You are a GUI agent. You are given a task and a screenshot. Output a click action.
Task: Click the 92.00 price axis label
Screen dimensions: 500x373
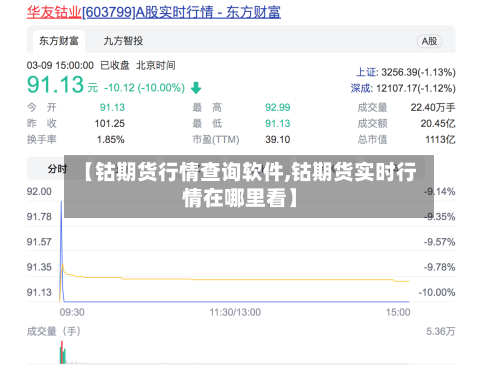tap(39, 192)
